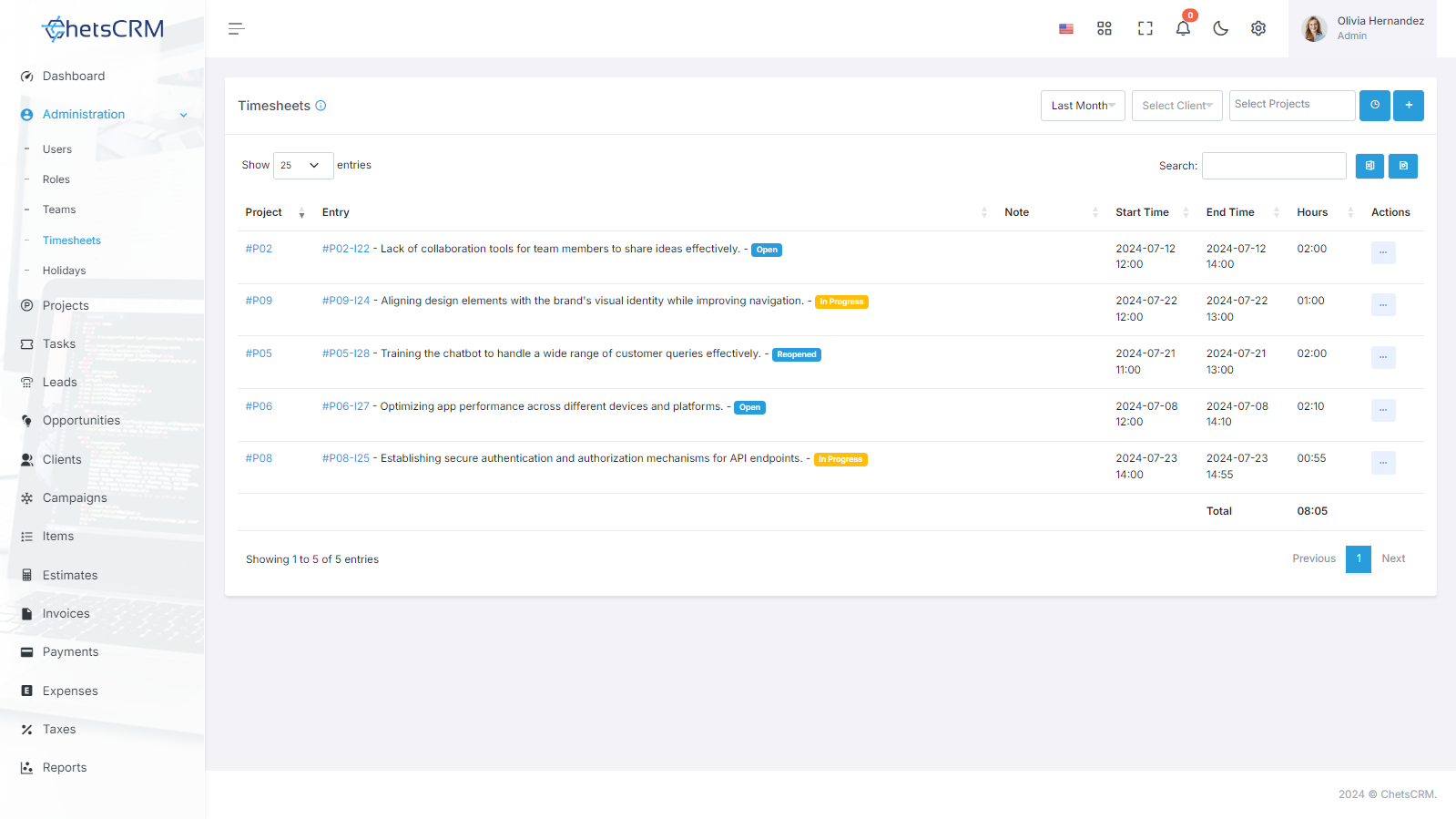Click the first blue export button
The height and width of the screenshot is (819, 1456).
coord(1369,166)
